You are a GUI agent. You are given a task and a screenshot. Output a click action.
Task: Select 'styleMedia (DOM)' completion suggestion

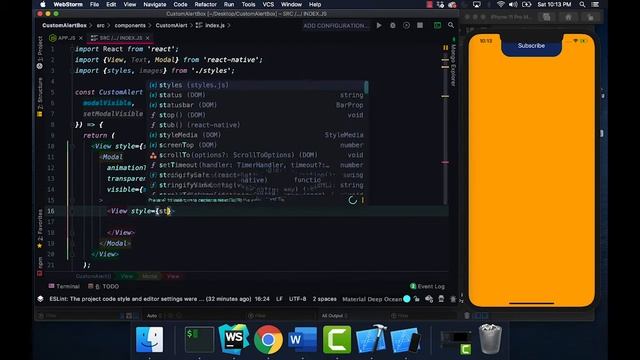point(256,135)
